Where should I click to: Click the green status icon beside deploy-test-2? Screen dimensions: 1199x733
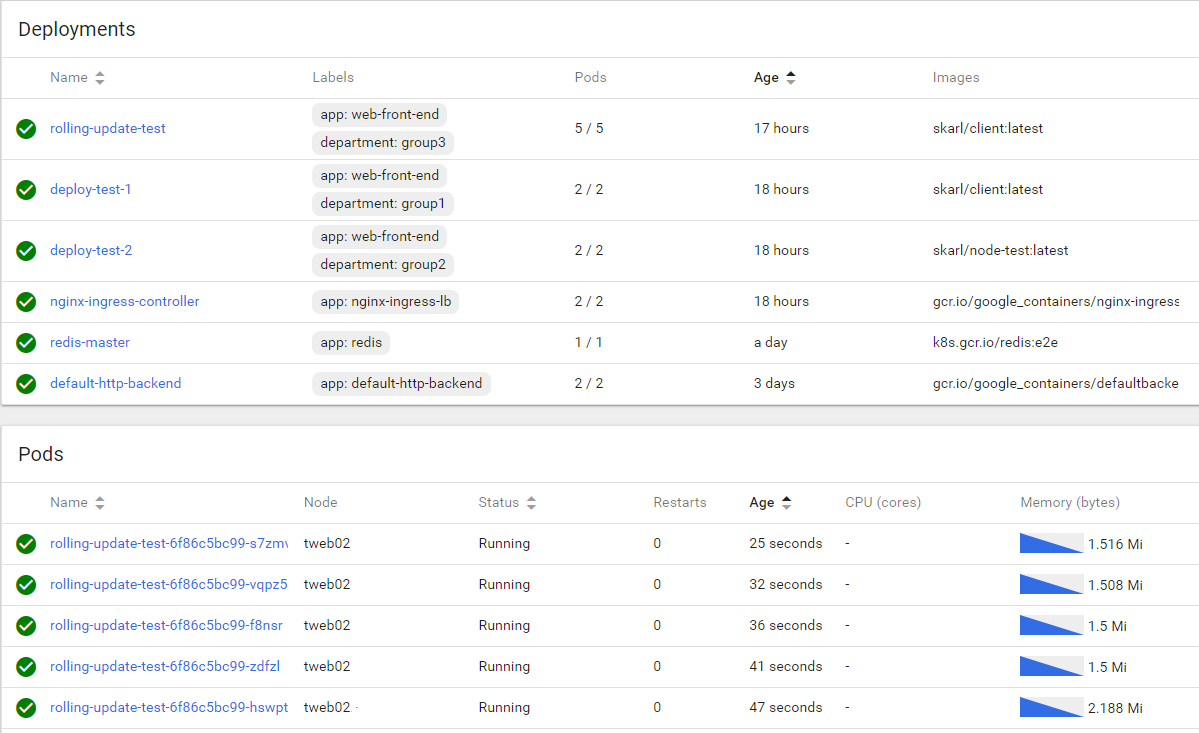(26, 251)
